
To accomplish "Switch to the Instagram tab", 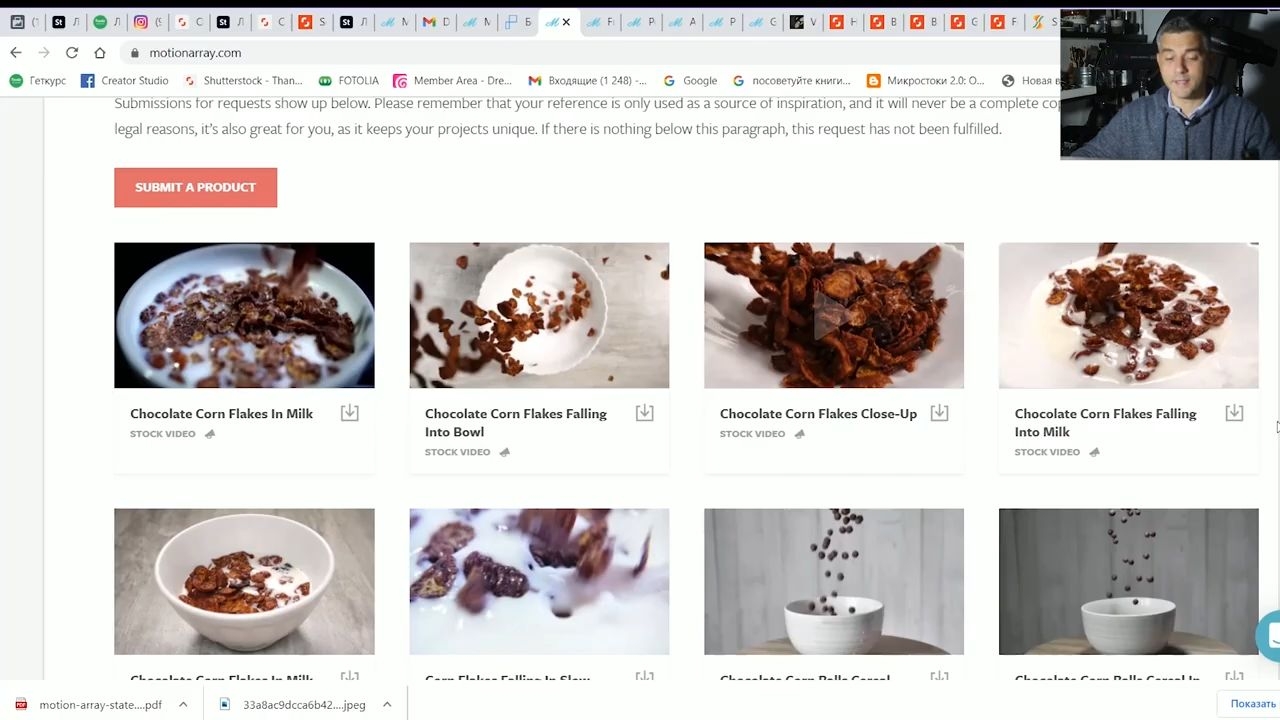I will point(147,22).
